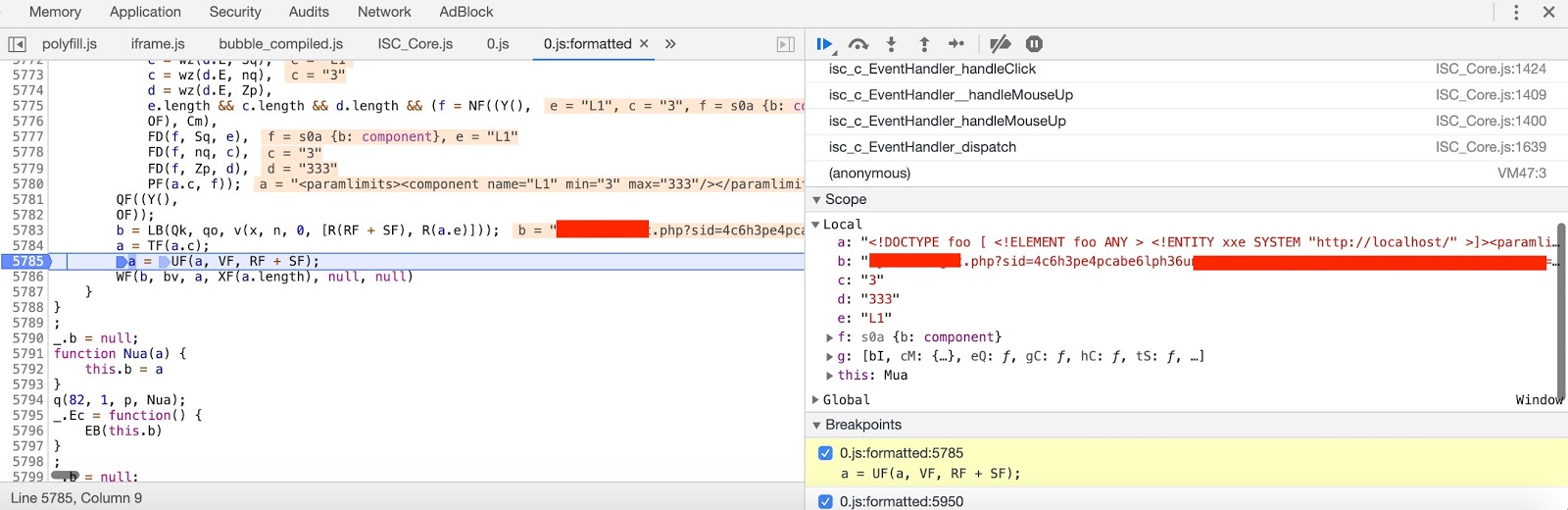Open ISC_Core.js:1409 source link
Screen dimensions: 1568x510
point(1491,95)
